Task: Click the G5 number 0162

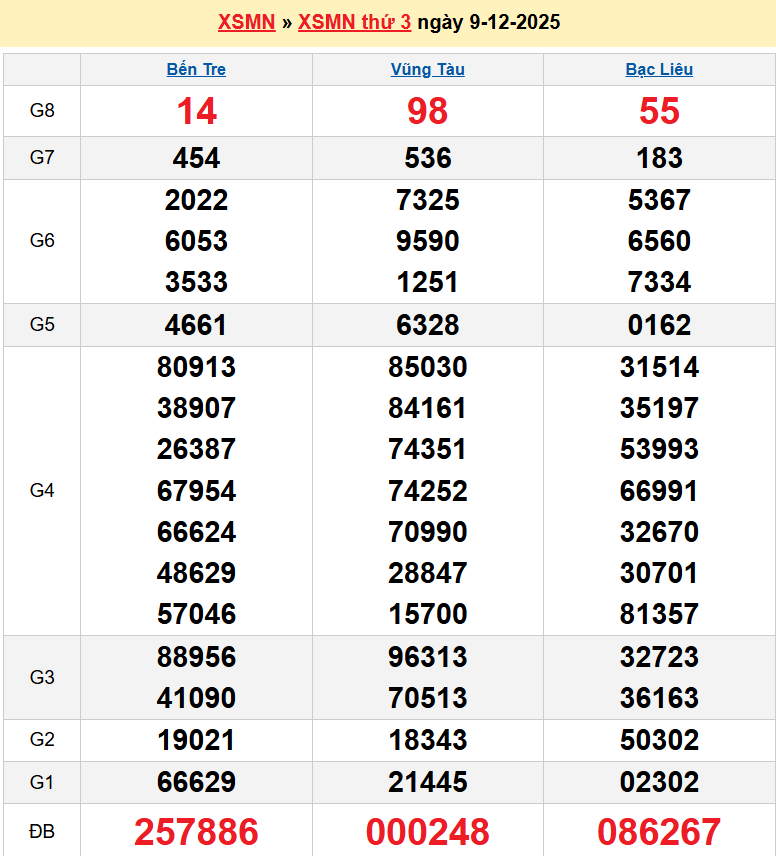Action: [x=659, y=325]
